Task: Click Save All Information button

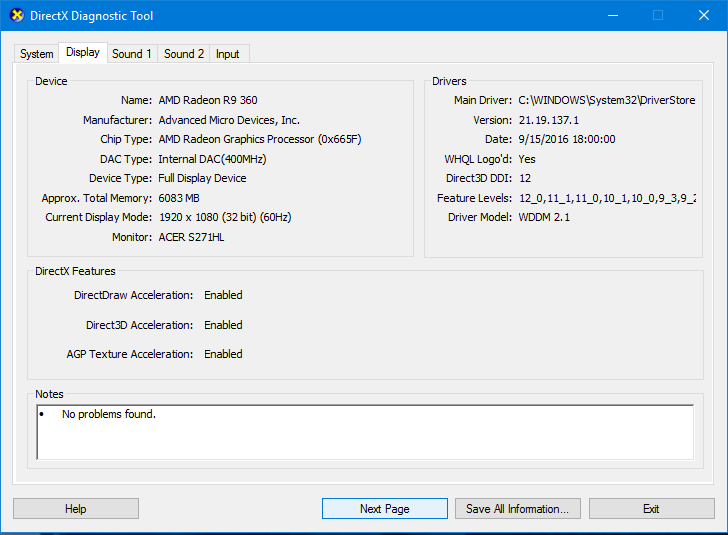Action: pos(518,509)
